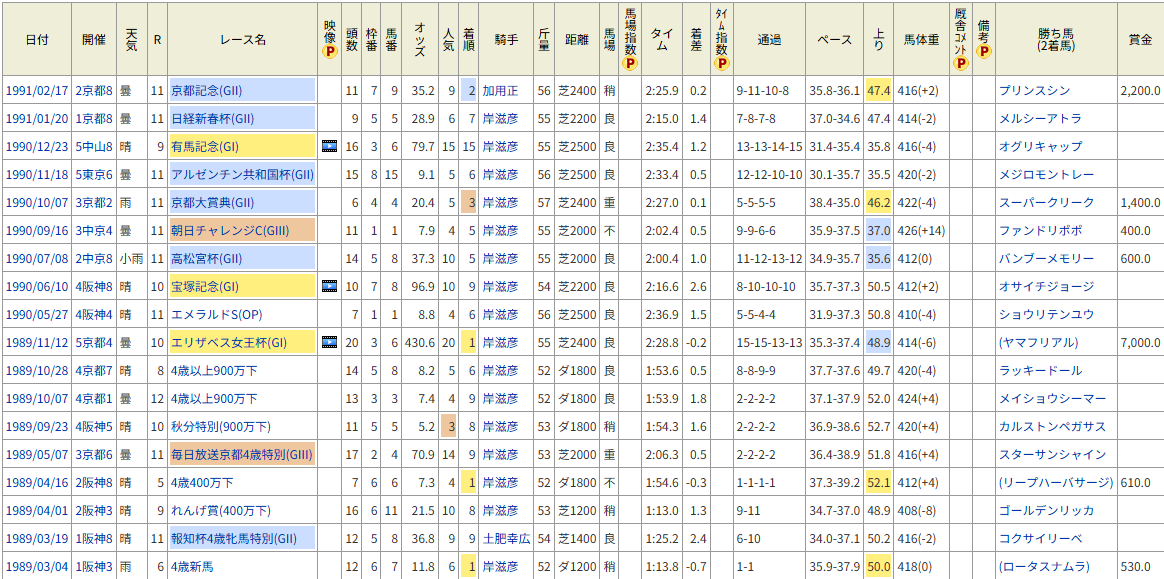Click the 日付 column header
The width and height of the screenshot is (1164, 579).
pos(37,40)
